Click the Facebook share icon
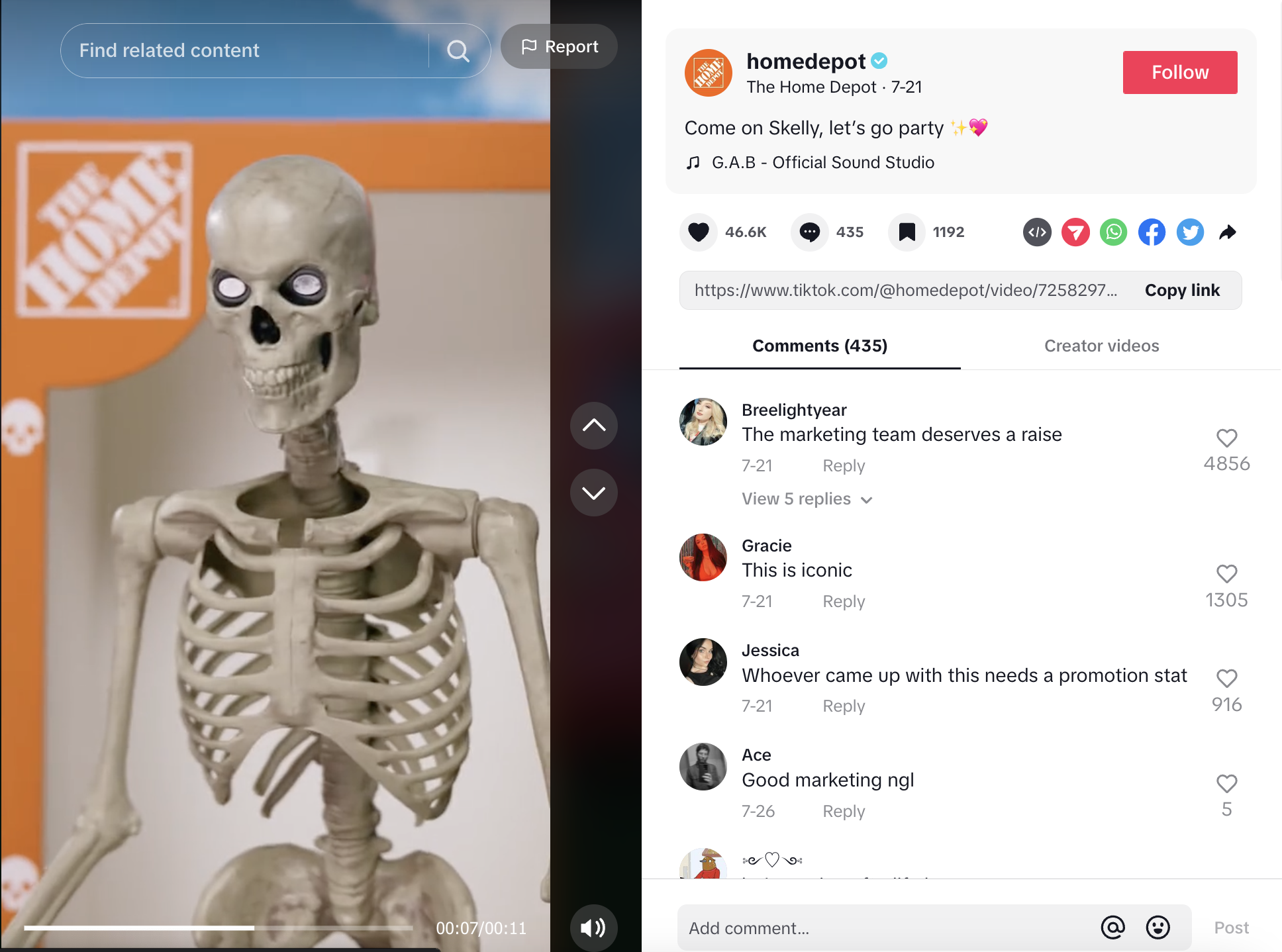Viewport: 1282px width, 952px height. (1152, 232)
